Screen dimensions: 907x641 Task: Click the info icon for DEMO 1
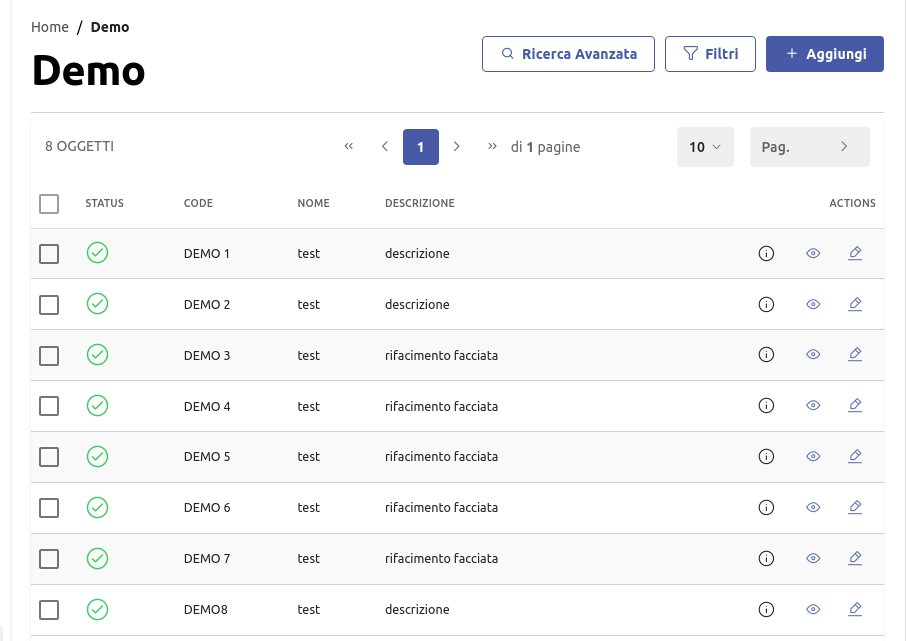[x=767, y=254]
